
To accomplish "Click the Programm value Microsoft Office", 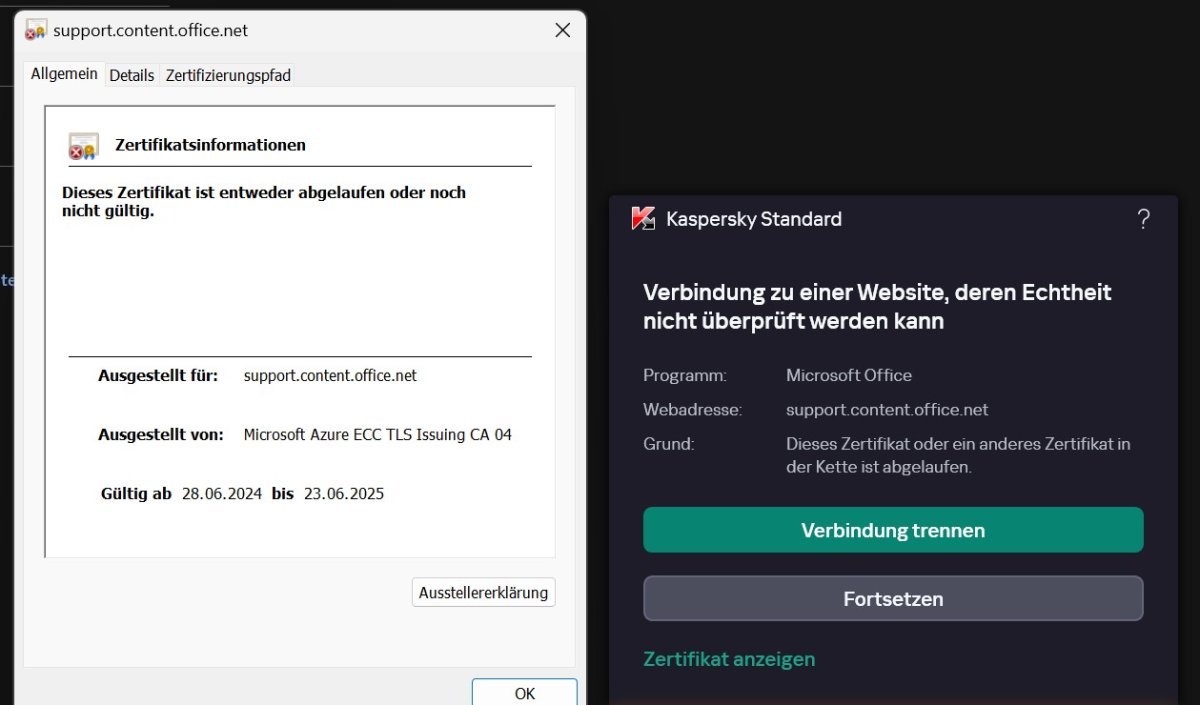I will [849, 375].
